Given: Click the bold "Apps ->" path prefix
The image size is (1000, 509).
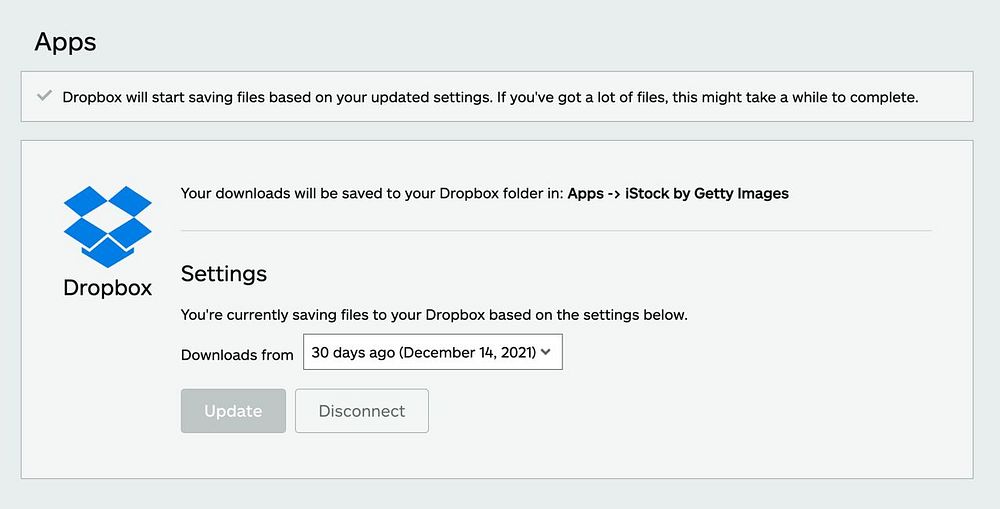Looking at the screenshot, I should tap(593, 194).
